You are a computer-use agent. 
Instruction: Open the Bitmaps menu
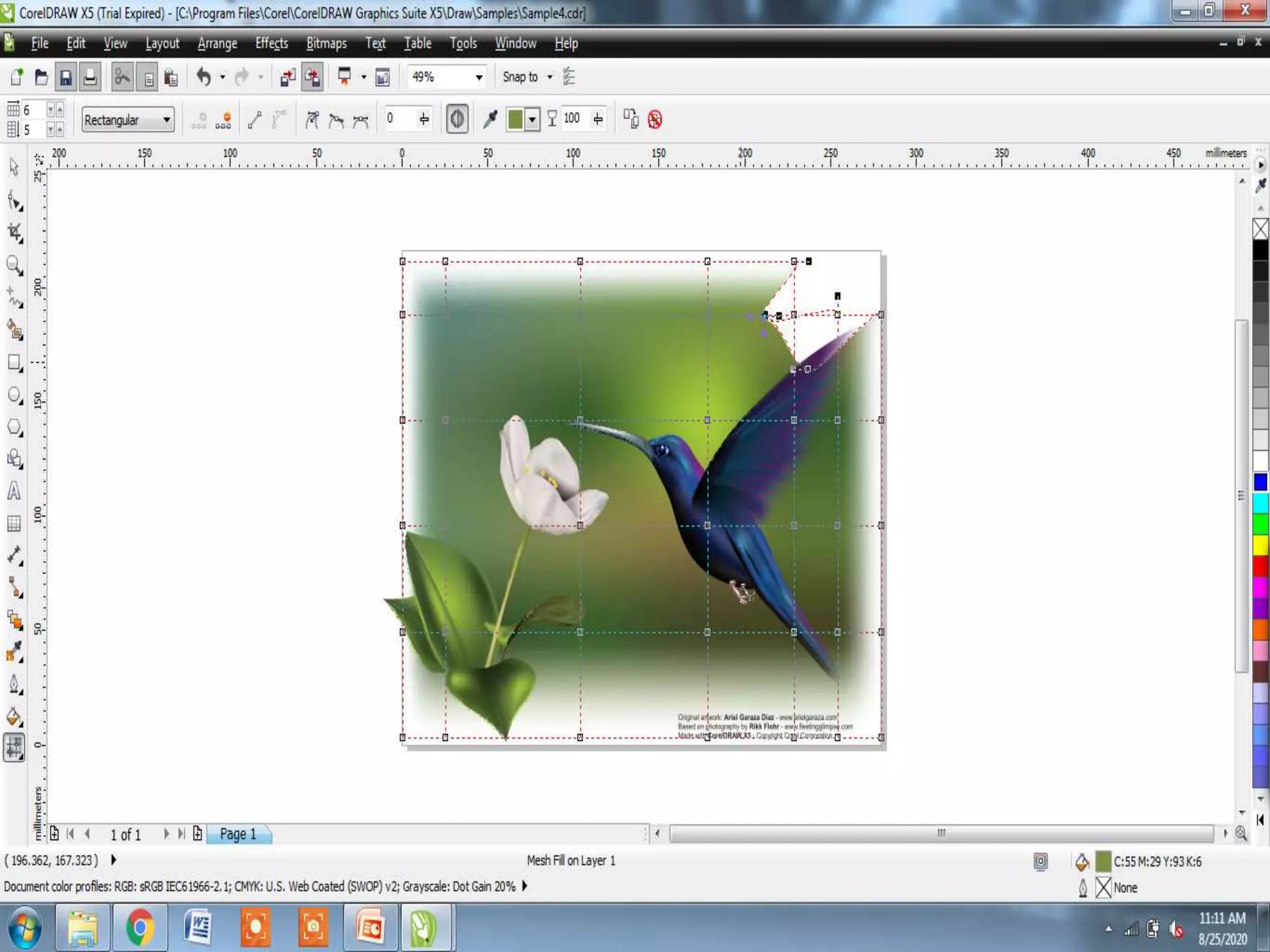326,43
